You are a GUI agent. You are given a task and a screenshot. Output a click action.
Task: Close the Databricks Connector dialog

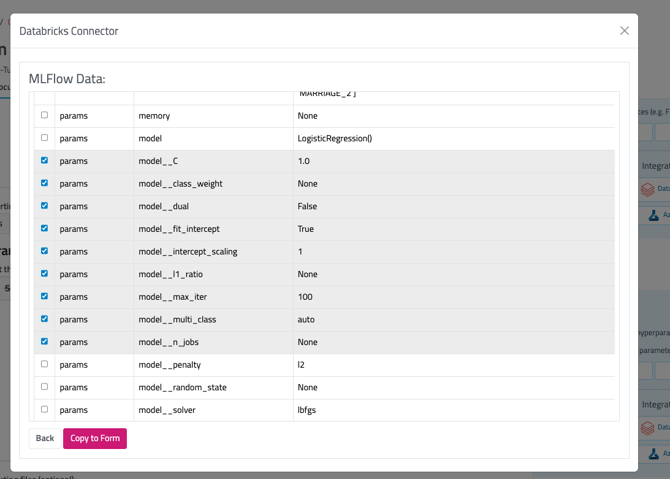click(624, 31)
